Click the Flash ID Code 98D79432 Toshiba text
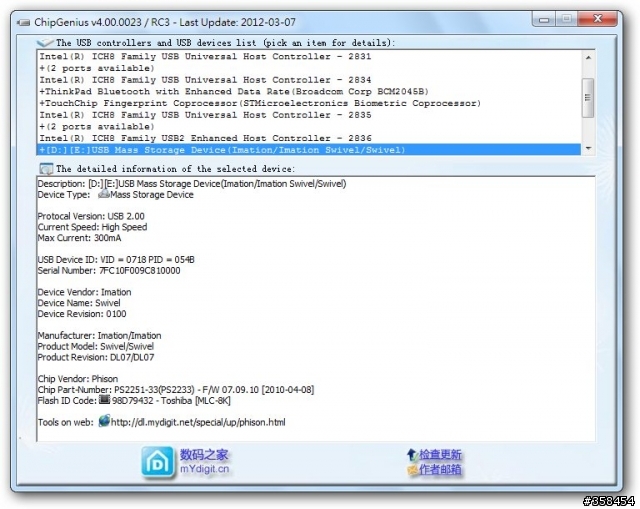Viewport: 640px width, 509px height. pos(134,400)
